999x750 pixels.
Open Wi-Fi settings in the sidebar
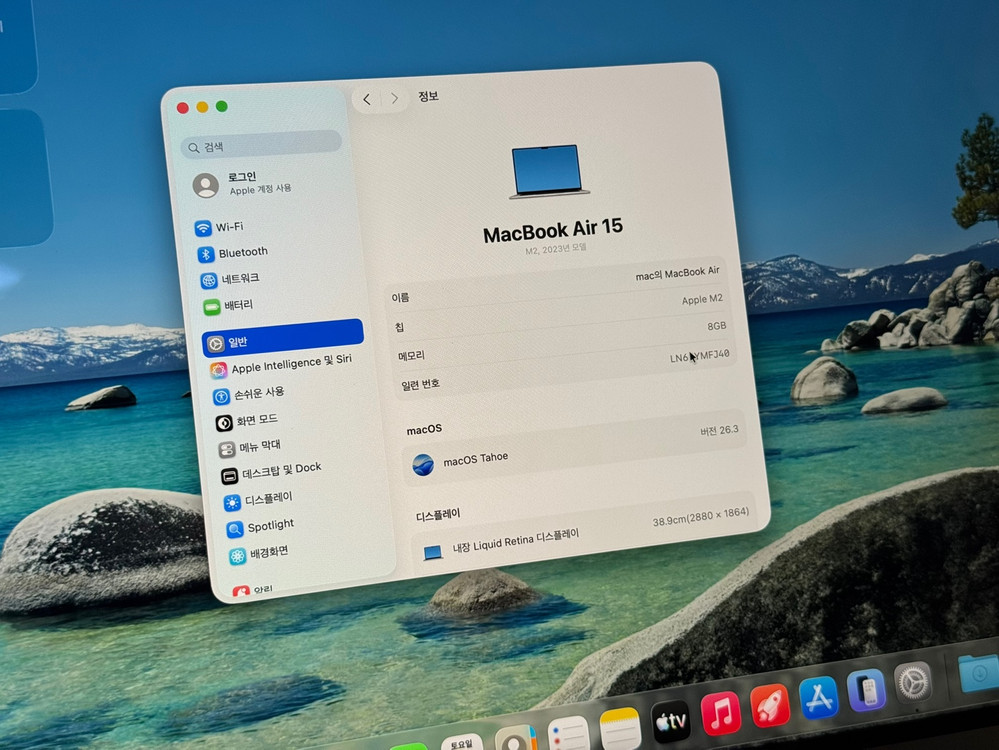[x=228, y=227]
